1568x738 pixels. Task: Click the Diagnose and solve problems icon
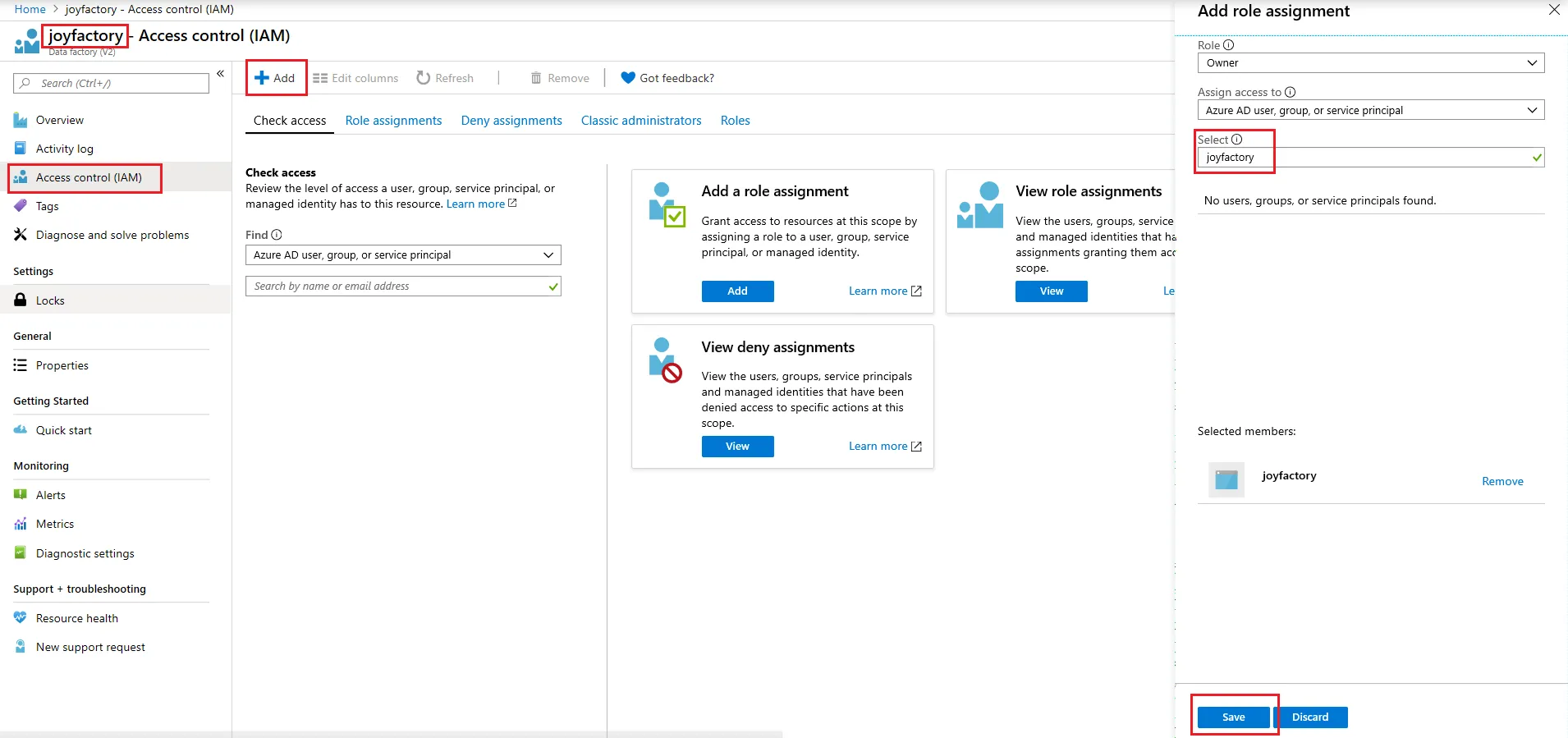(21, 235)
